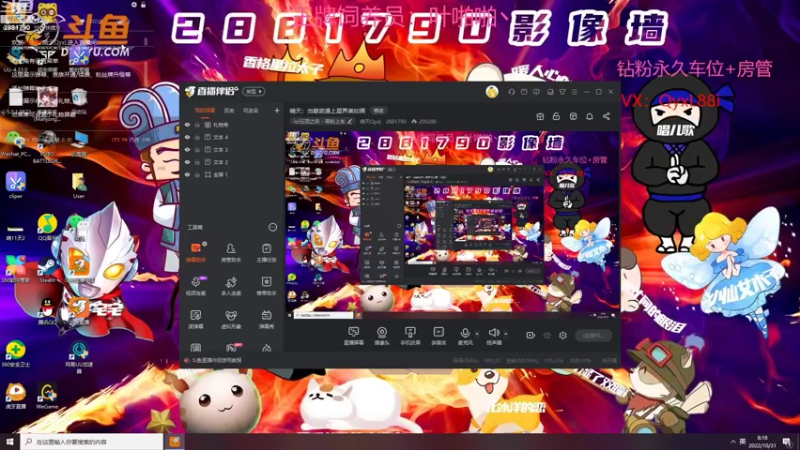Expand the speaker dropdown arrow
Image resolution: width=800 pixels, height=450 pixels.
tap(506, 334)
